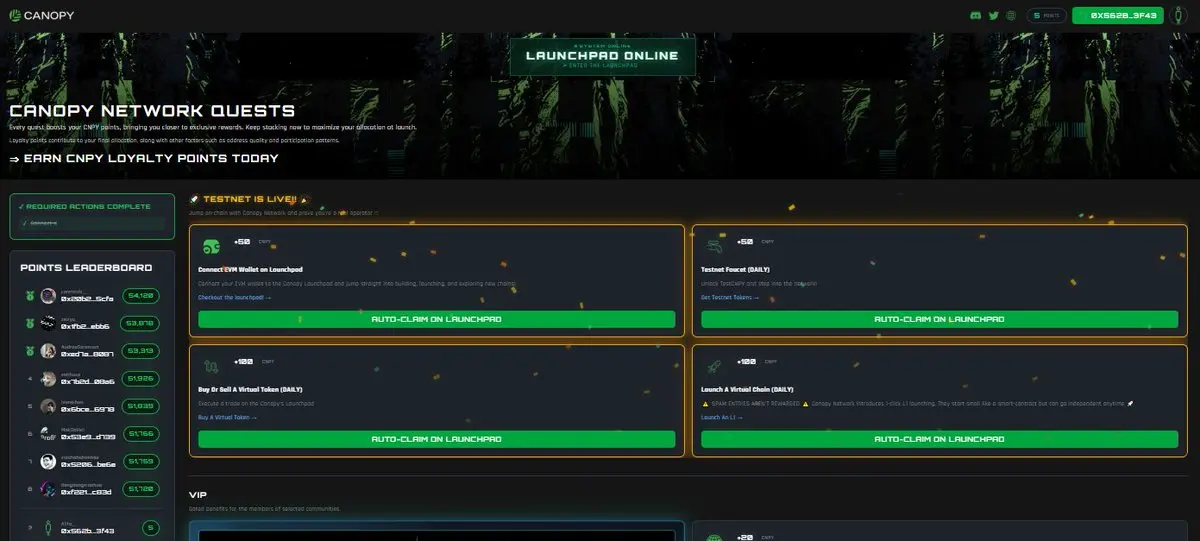Viewport: 1200px width, 541px height.
Task: Click the Canopy Network Quests title
Action: [x=152, y=111]
